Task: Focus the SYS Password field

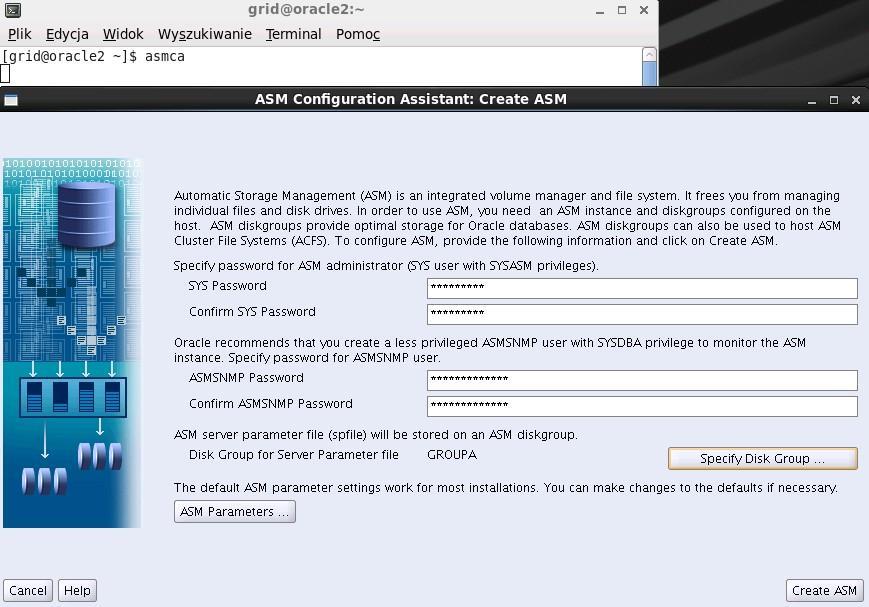Action: [x=642, y=288]
